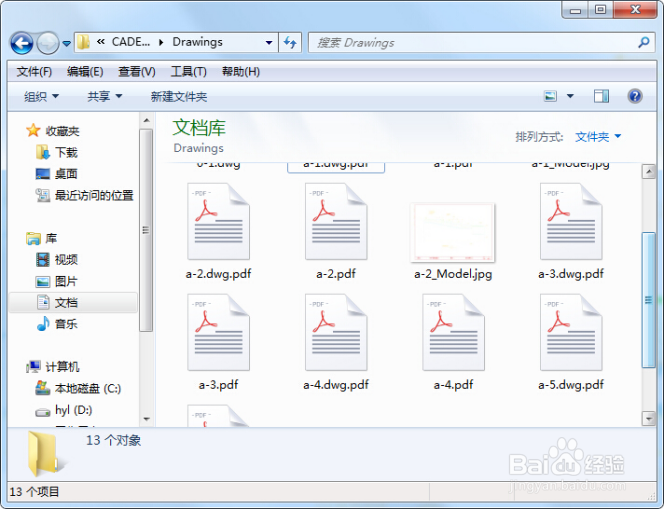The height and width of the screenshot is (509, 664).
Task: Select the a-2.pdf file icon
Action: point(336,221)
